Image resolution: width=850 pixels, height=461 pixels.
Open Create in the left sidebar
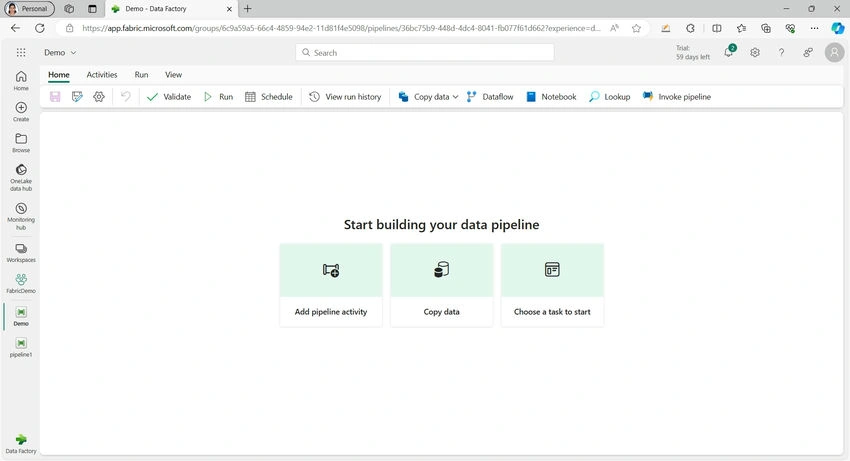tap(21, 111)
